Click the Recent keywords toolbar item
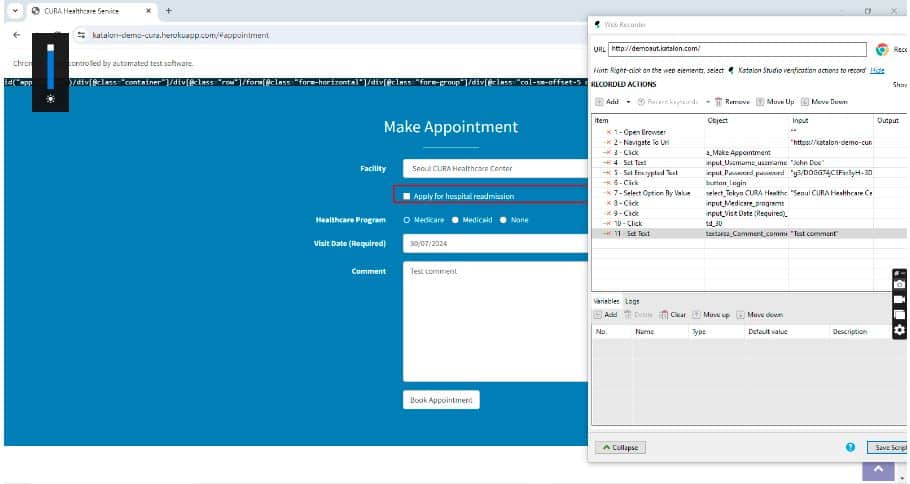This screenshot has height=484, width=910. click(x=667, y=102)
